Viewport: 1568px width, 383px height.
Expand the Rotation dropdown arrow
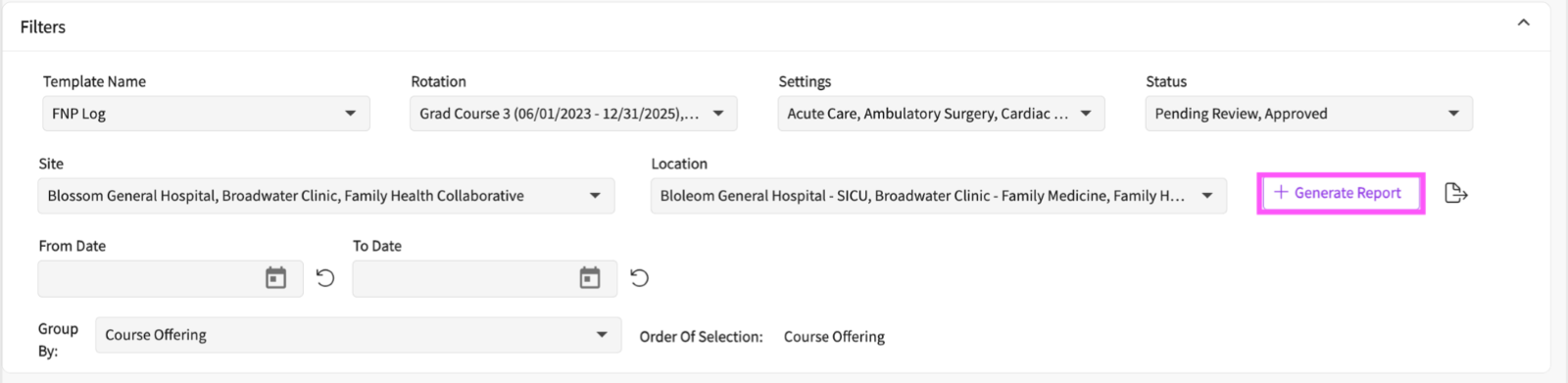pyautogui.click(x=718, y=114)
